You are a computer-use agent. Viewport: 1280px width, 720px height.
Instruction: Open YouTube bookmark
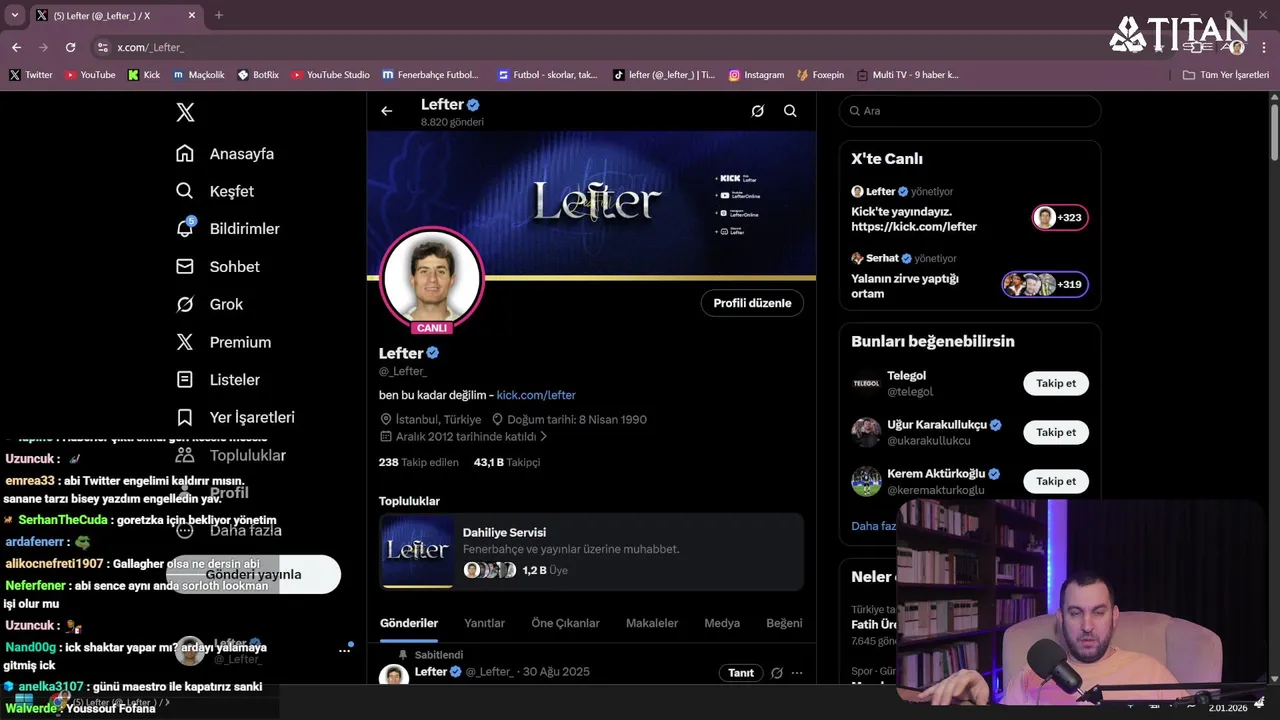point(90,75)
